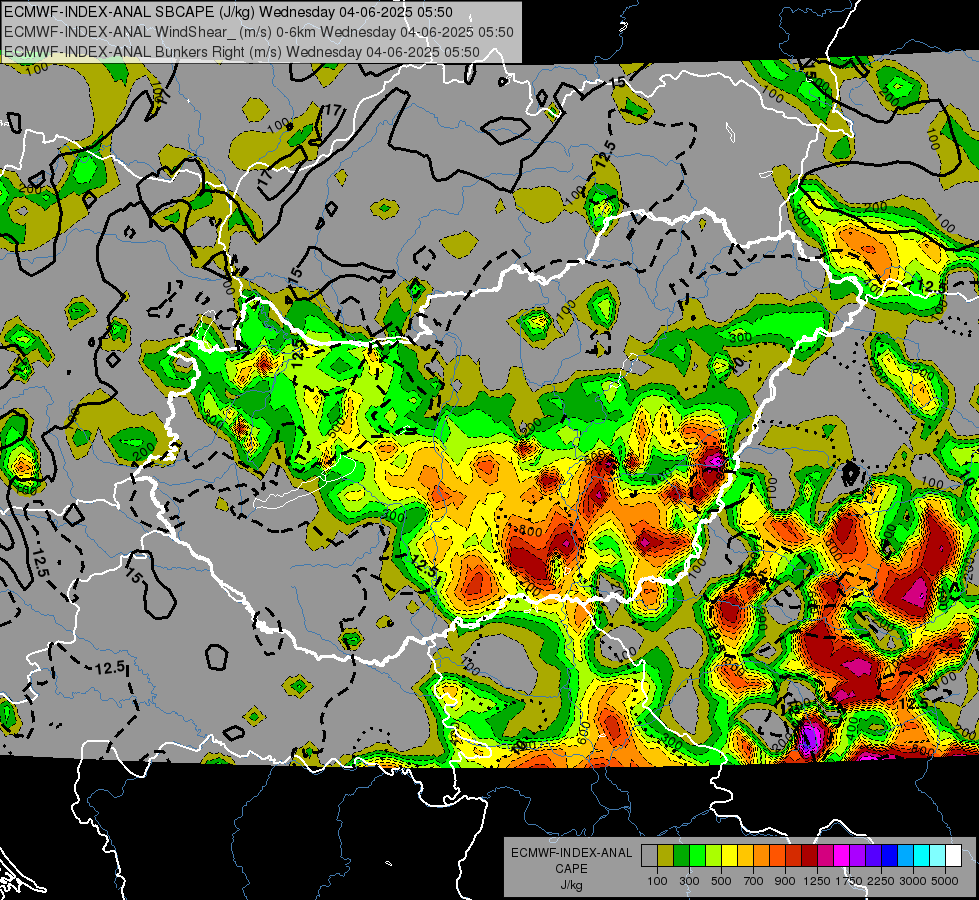Select the bright magenta legend swatch
The height and width of the screenshot is (900, 979).
pyautogui.click(x=842, y=856)
